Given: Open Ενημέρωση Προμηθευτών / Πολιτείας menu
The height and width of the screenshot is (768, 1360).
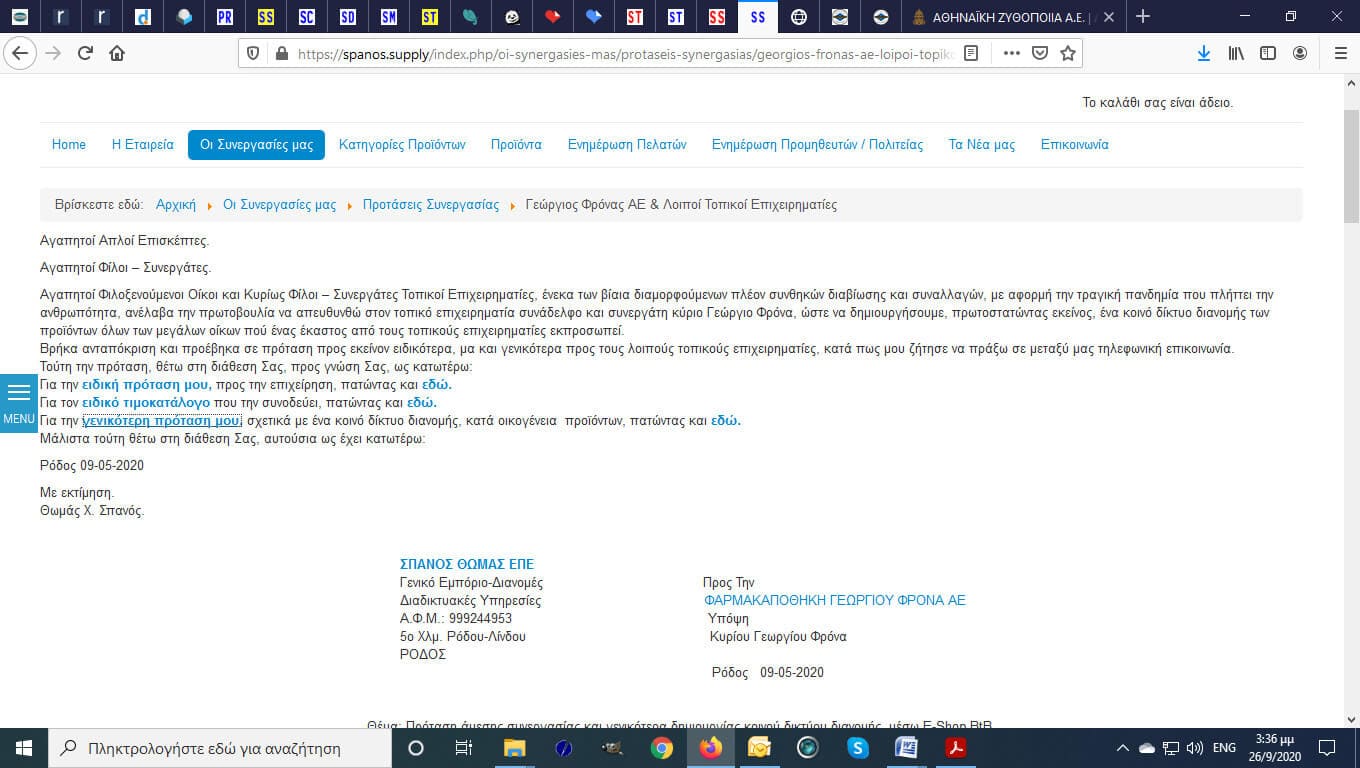Looking at the screenshot, I should pos(817,144).
